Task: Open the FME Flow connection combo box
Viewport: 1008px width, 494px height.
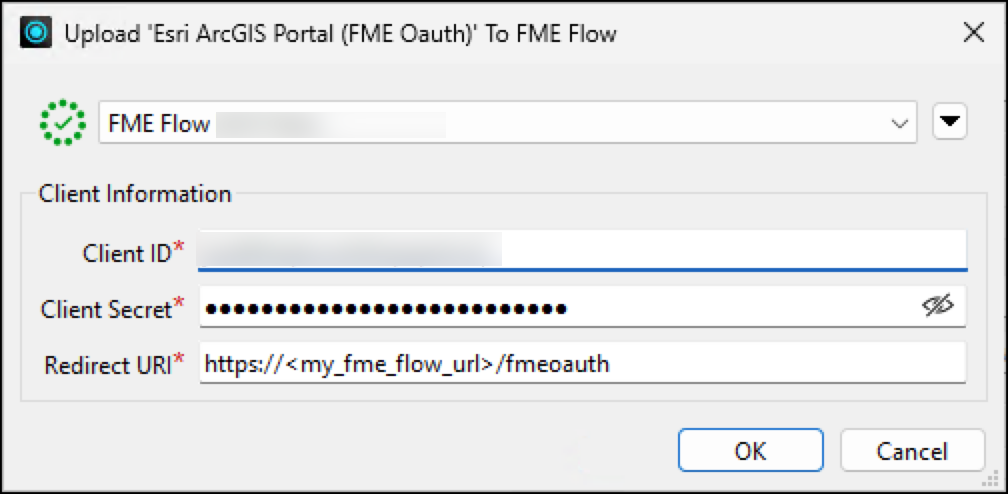Action: [x=507, y=123]
